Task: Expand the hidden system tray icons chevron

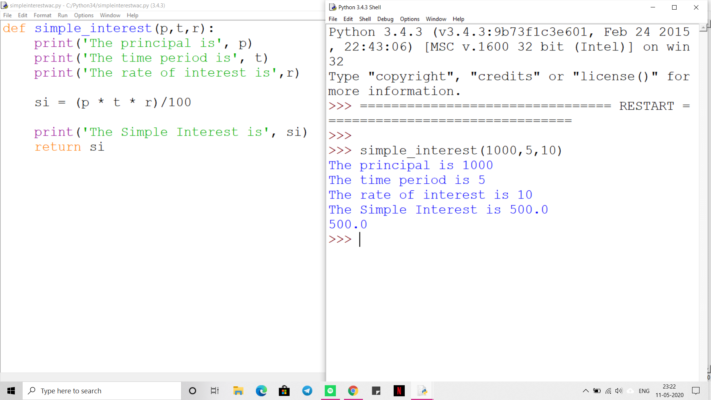Action: point(585,390)
